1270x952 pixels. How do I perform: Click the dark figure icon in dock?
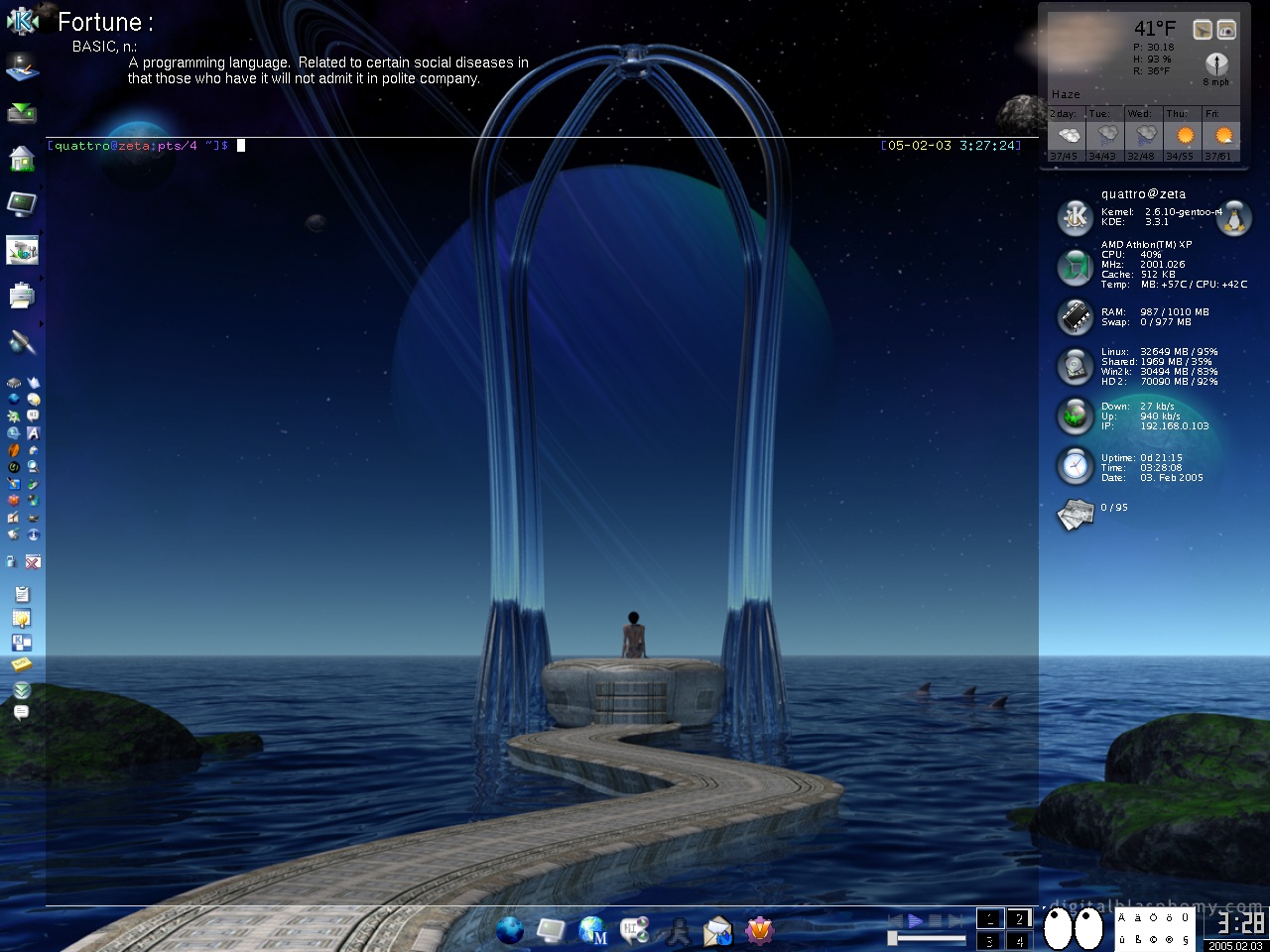[x=677, y=931]
